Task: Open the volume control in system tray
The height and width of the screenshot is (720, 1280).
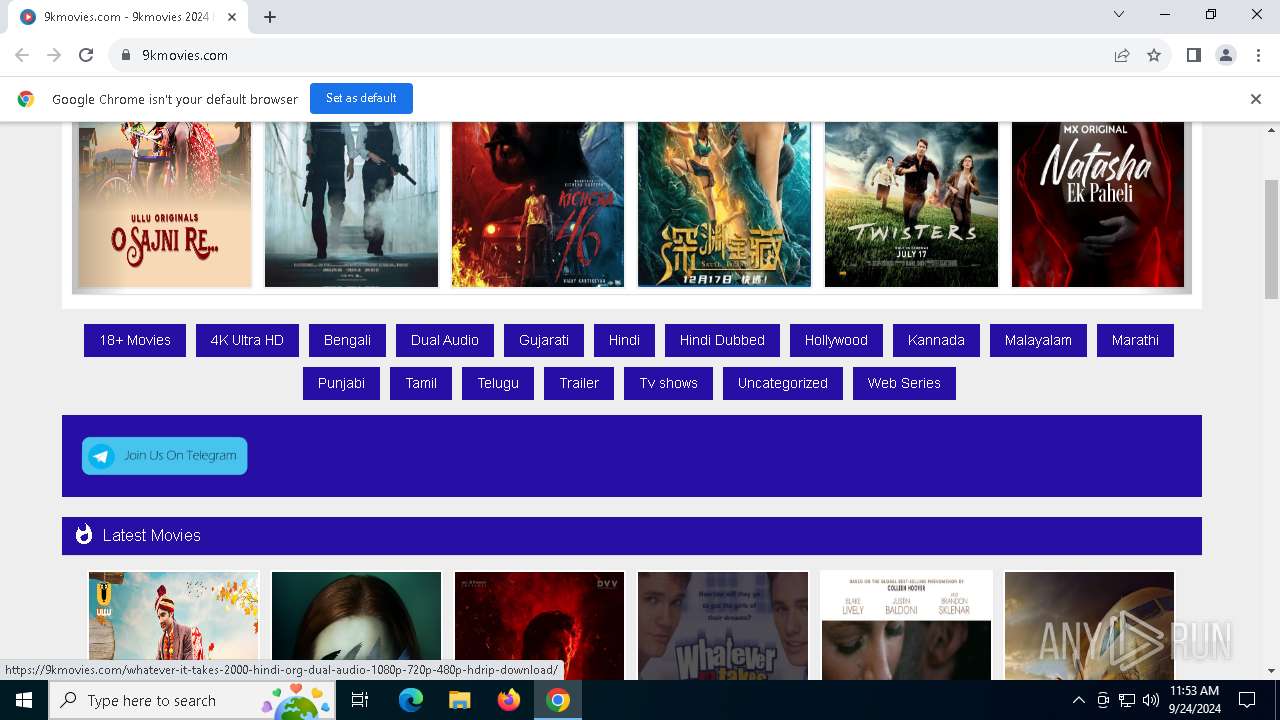Action: [1150, 700]
